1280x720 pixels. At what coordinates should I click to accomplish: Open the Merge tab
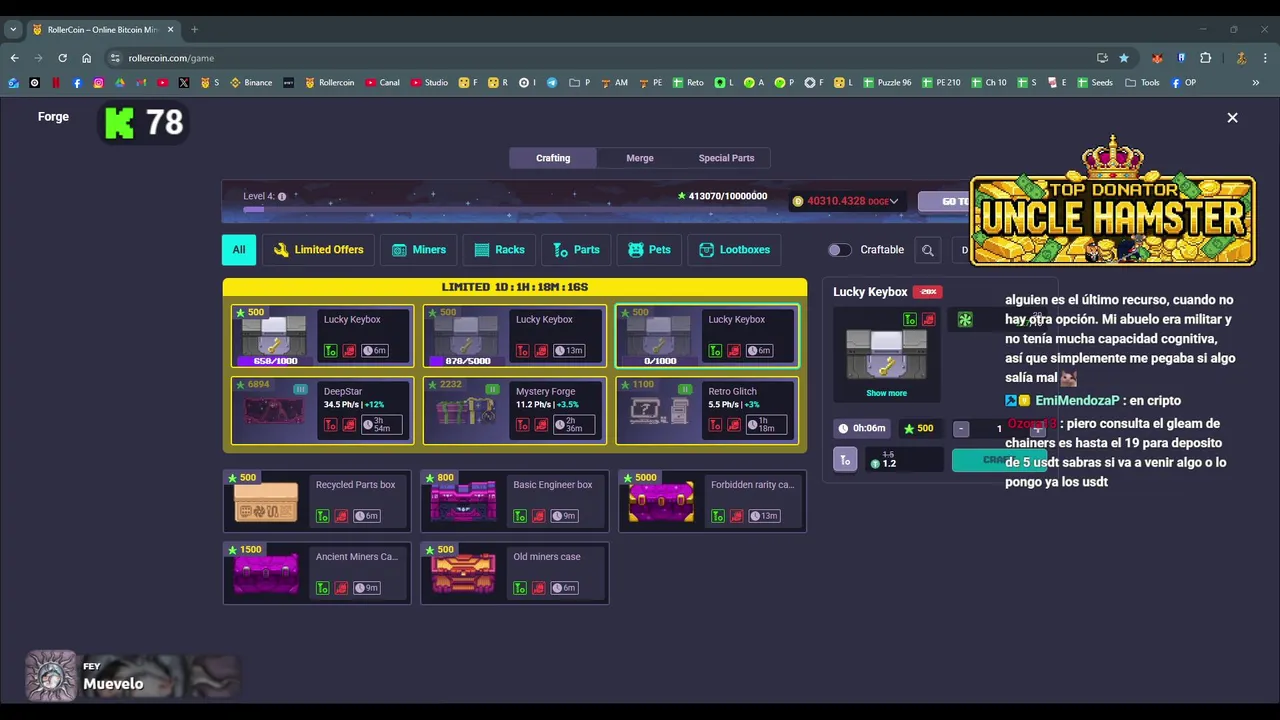640,158
